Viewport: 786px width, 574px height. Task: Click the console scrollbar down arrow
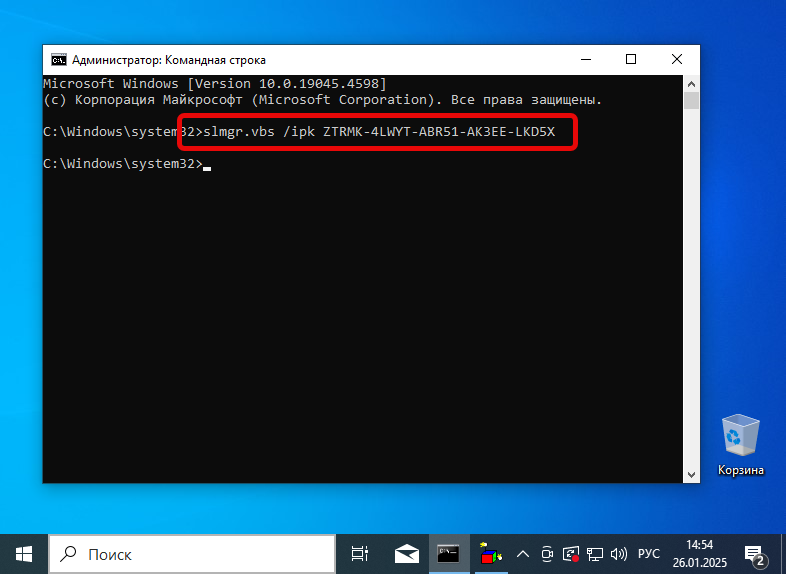(x=691, y=474)
